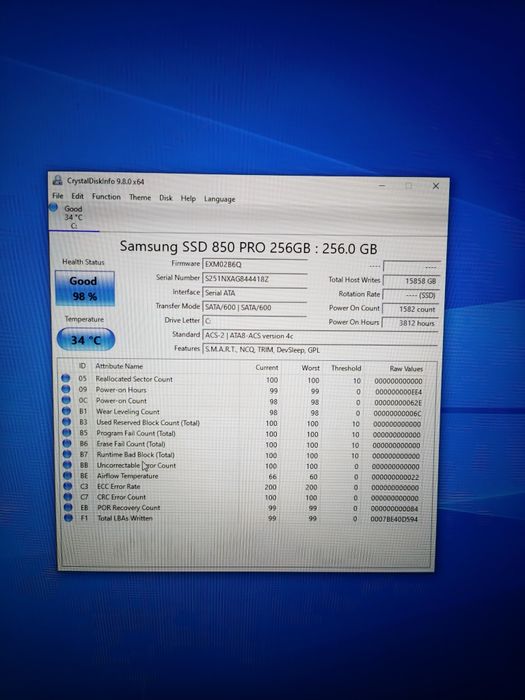
Task: Select the Uncorrectable Error Count row
Action: 244,466
